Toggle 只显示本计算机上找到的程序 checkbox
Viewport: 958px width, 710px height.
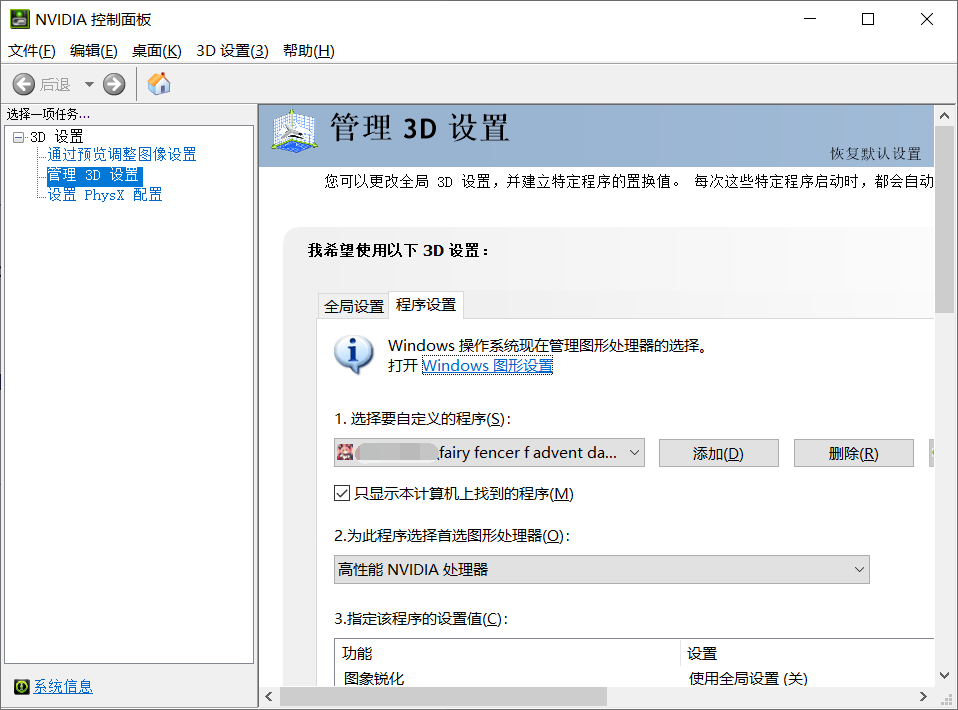click(342, 493)
